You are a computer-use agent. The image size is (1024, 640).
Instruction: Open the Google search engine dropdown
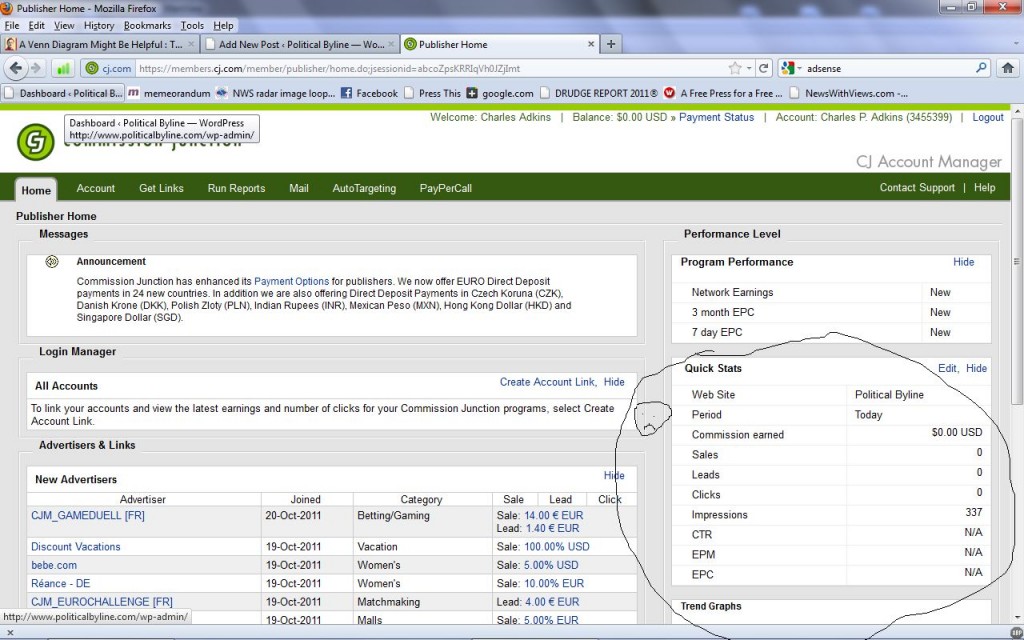pyautogui.click(x=791, y=68)
